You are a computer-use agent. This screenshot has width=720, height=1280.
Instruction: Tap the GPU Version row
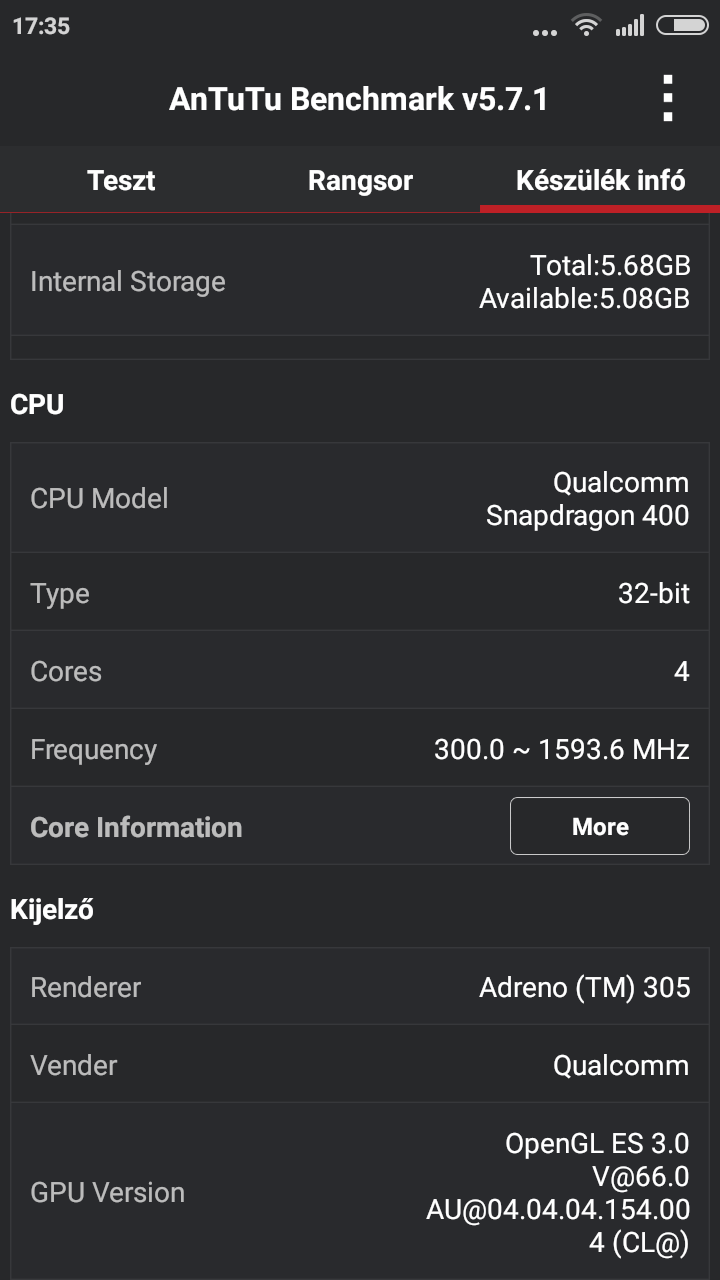point(360,1192)
